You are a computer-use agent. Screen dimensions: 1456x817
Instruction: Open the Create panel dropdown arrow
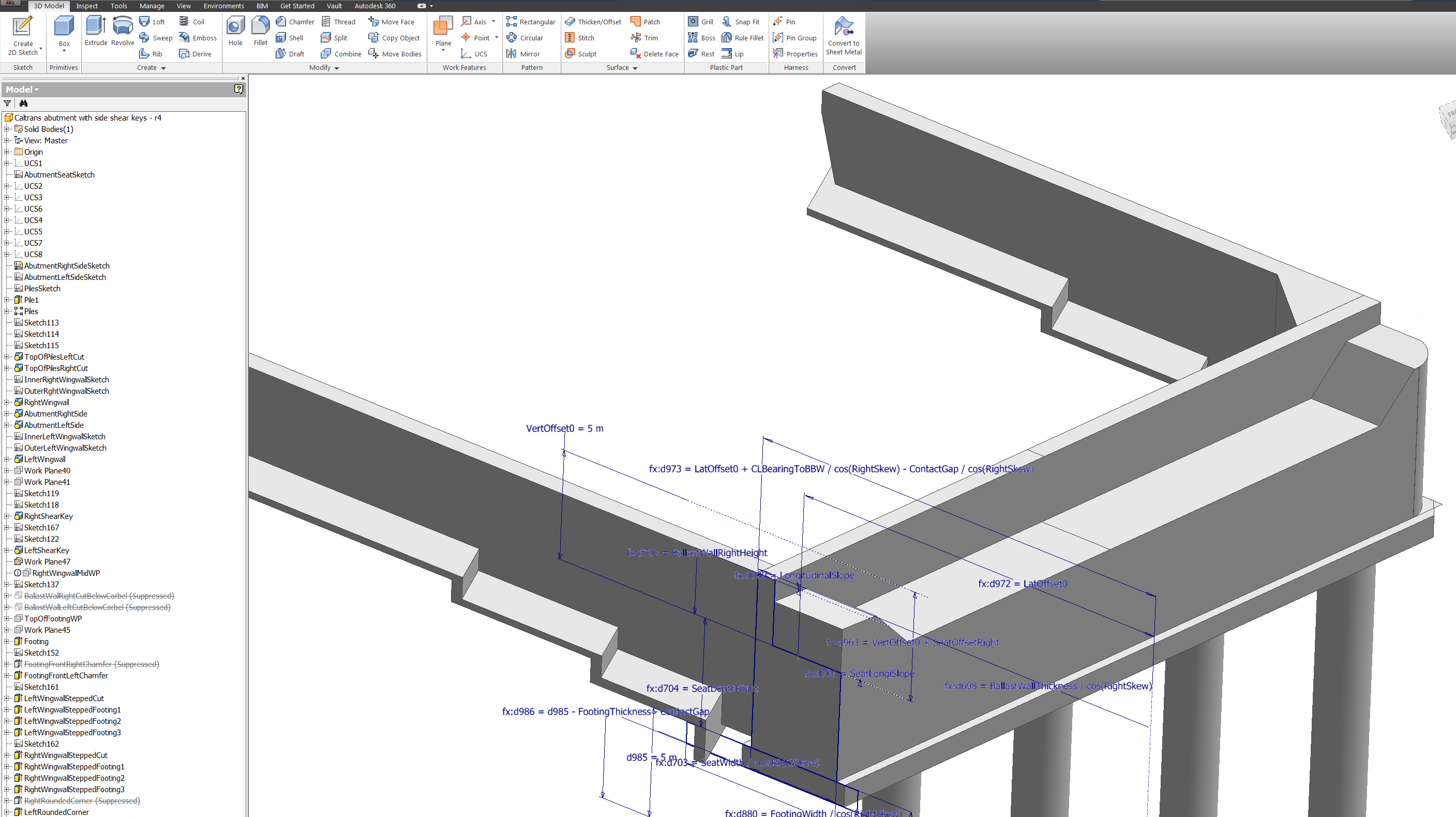click(x=163, y=68)
